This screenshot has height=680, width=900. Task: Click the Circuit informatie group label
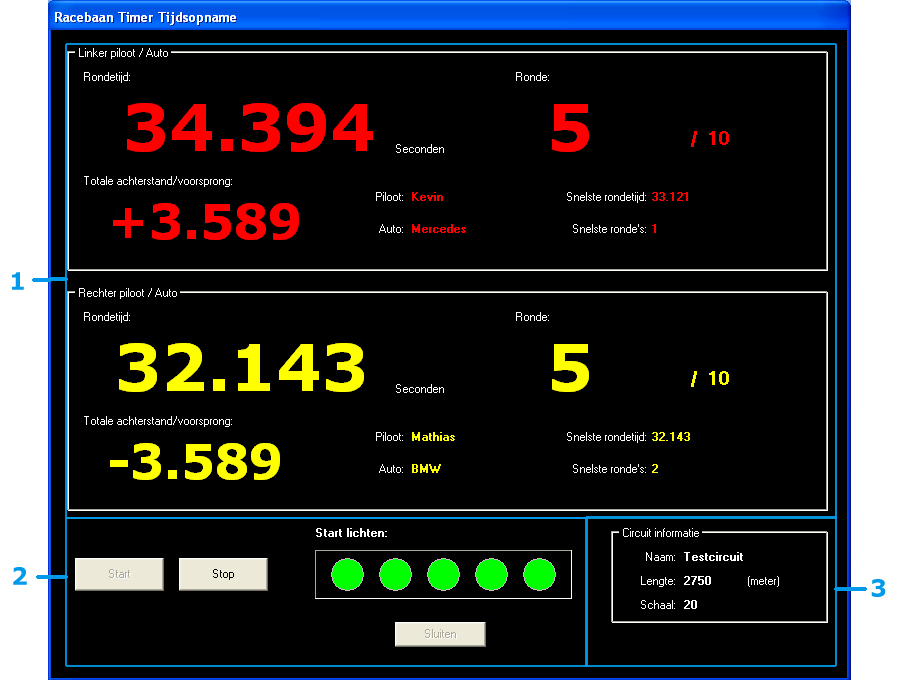[x=661, y=533]
